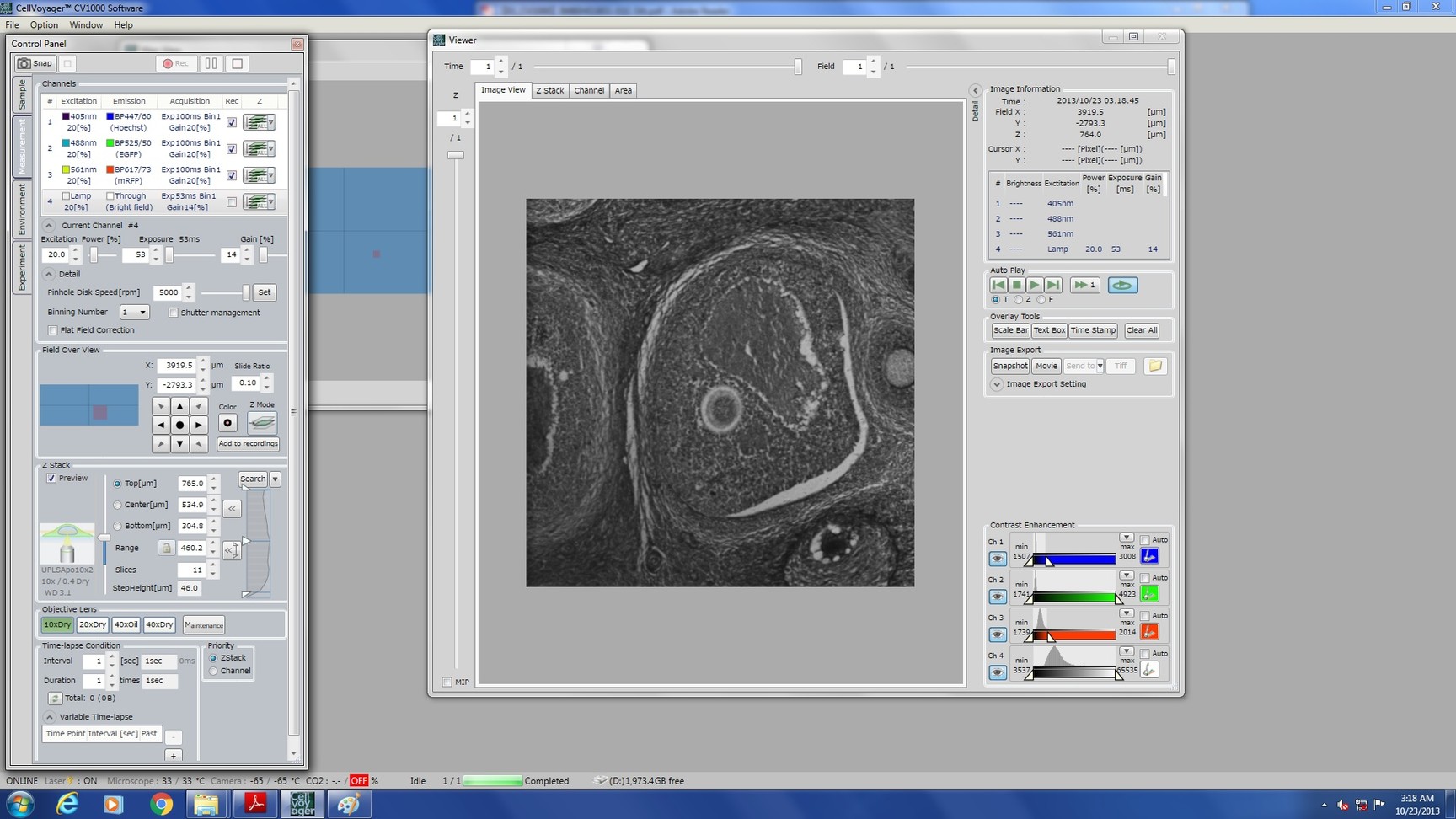Click Clear All overlays

coord(1142,330)
